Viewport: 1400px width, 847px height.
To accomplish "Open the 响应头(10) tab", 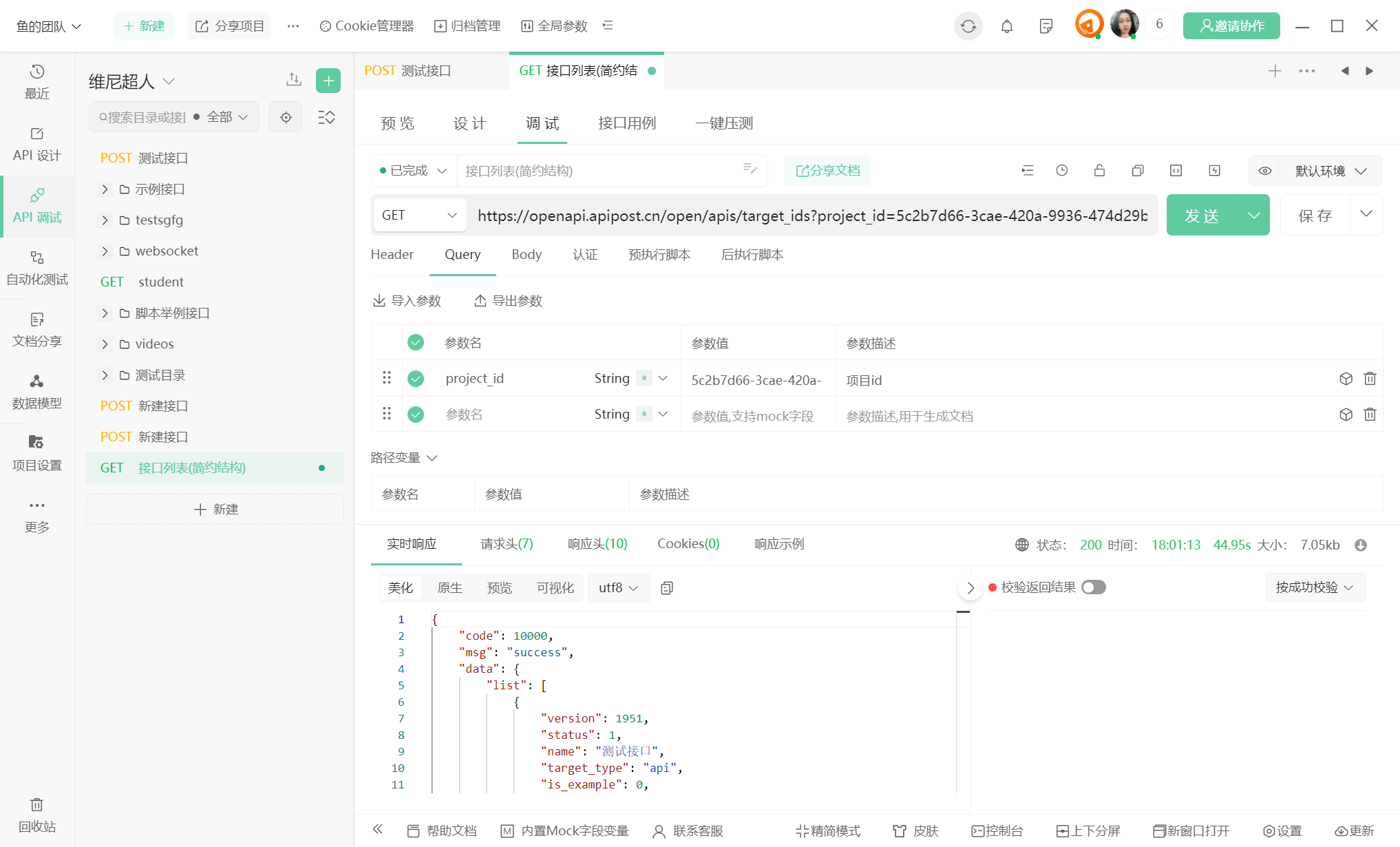I will pos(597,543).
